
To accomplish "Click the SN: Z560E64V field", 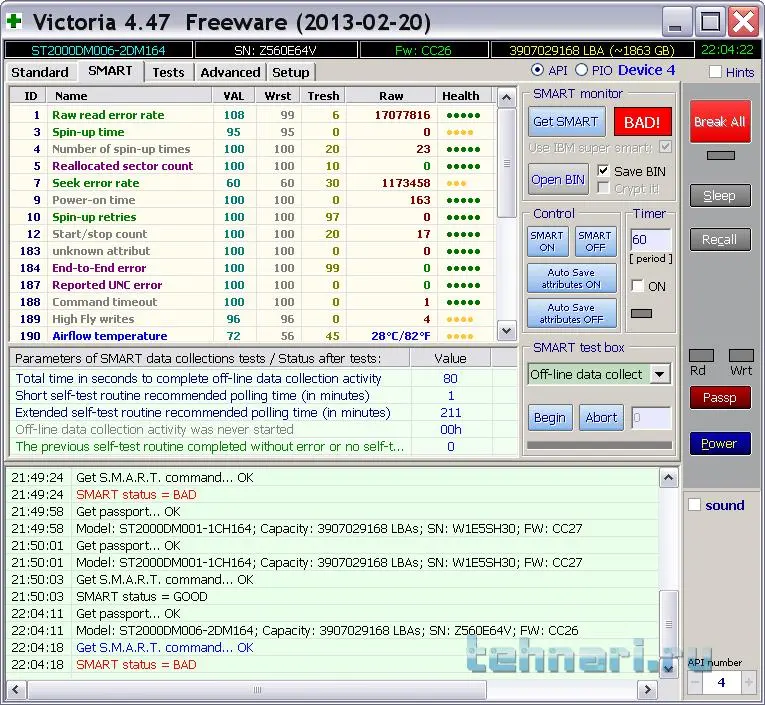I will coord(276,50).
